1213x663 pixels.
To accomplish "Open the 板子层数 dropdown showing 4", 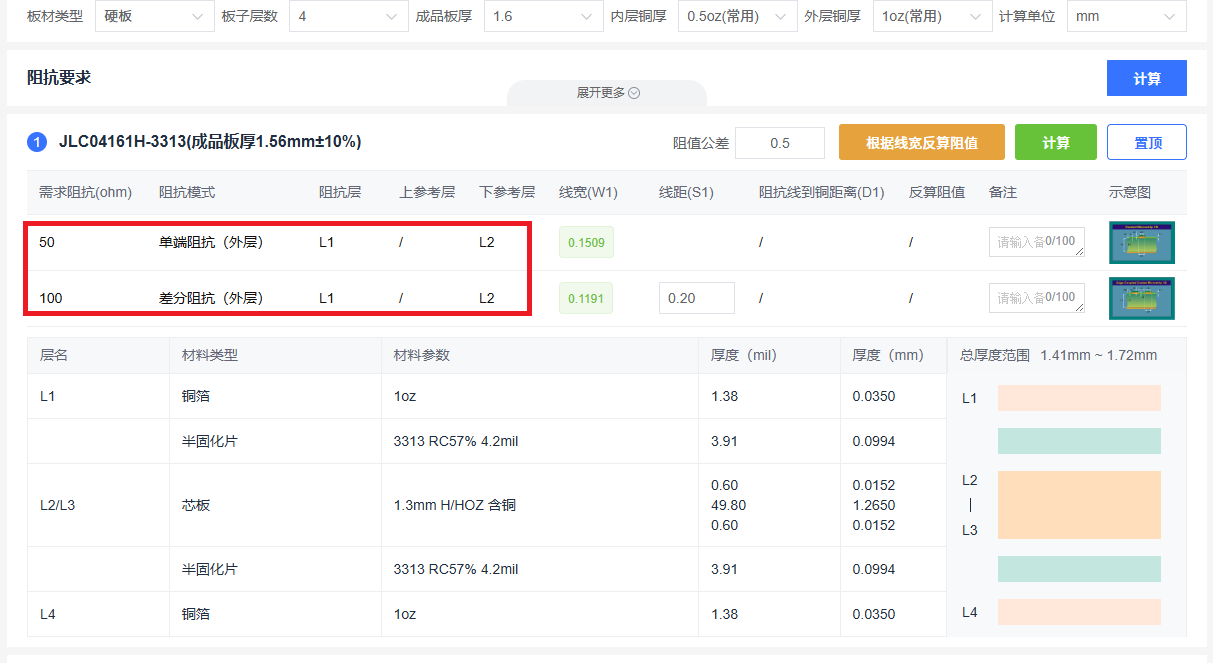I will 346,17.
